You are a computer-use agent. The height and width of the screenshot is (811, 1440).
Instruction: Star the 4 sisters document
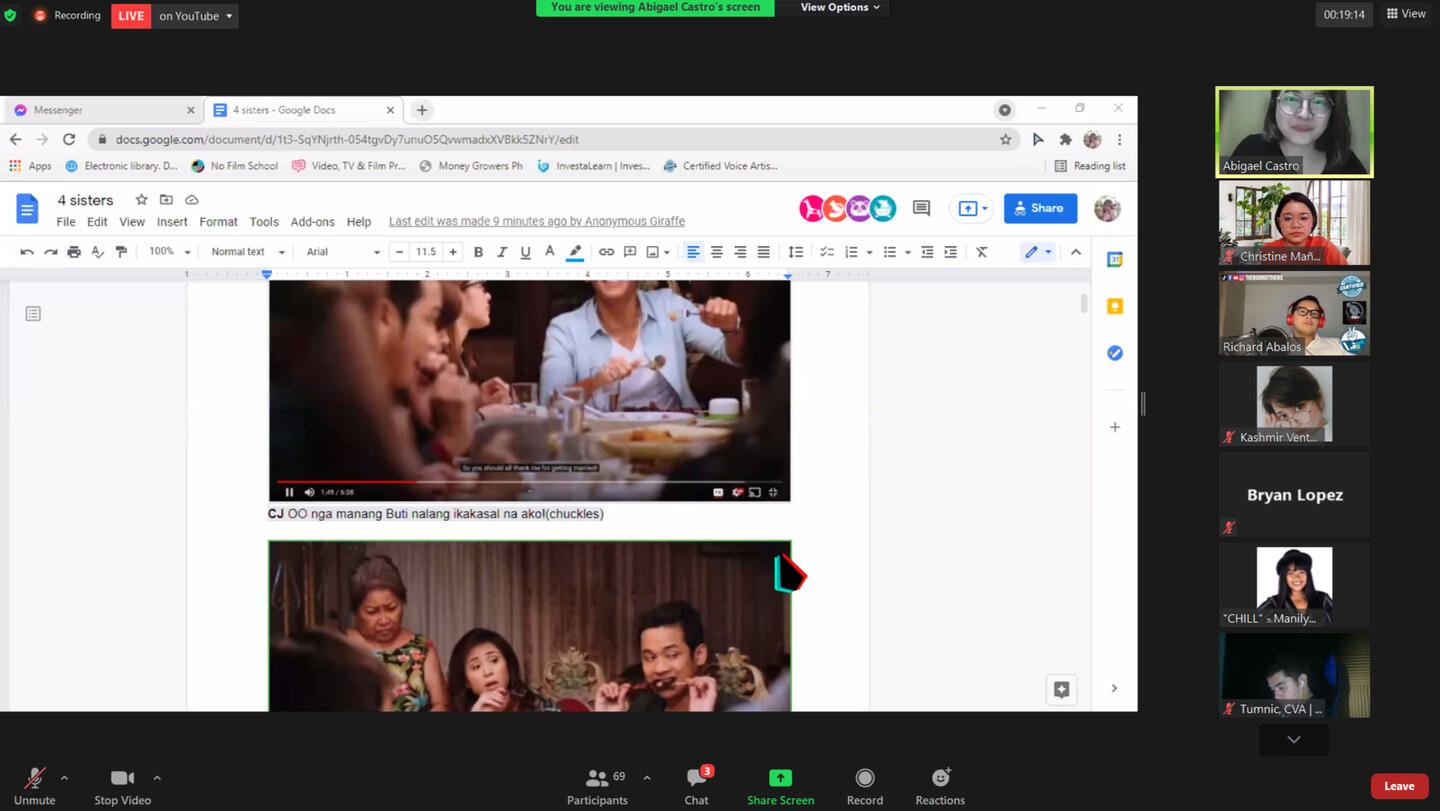pyautogui.click(x=141, y=200)
